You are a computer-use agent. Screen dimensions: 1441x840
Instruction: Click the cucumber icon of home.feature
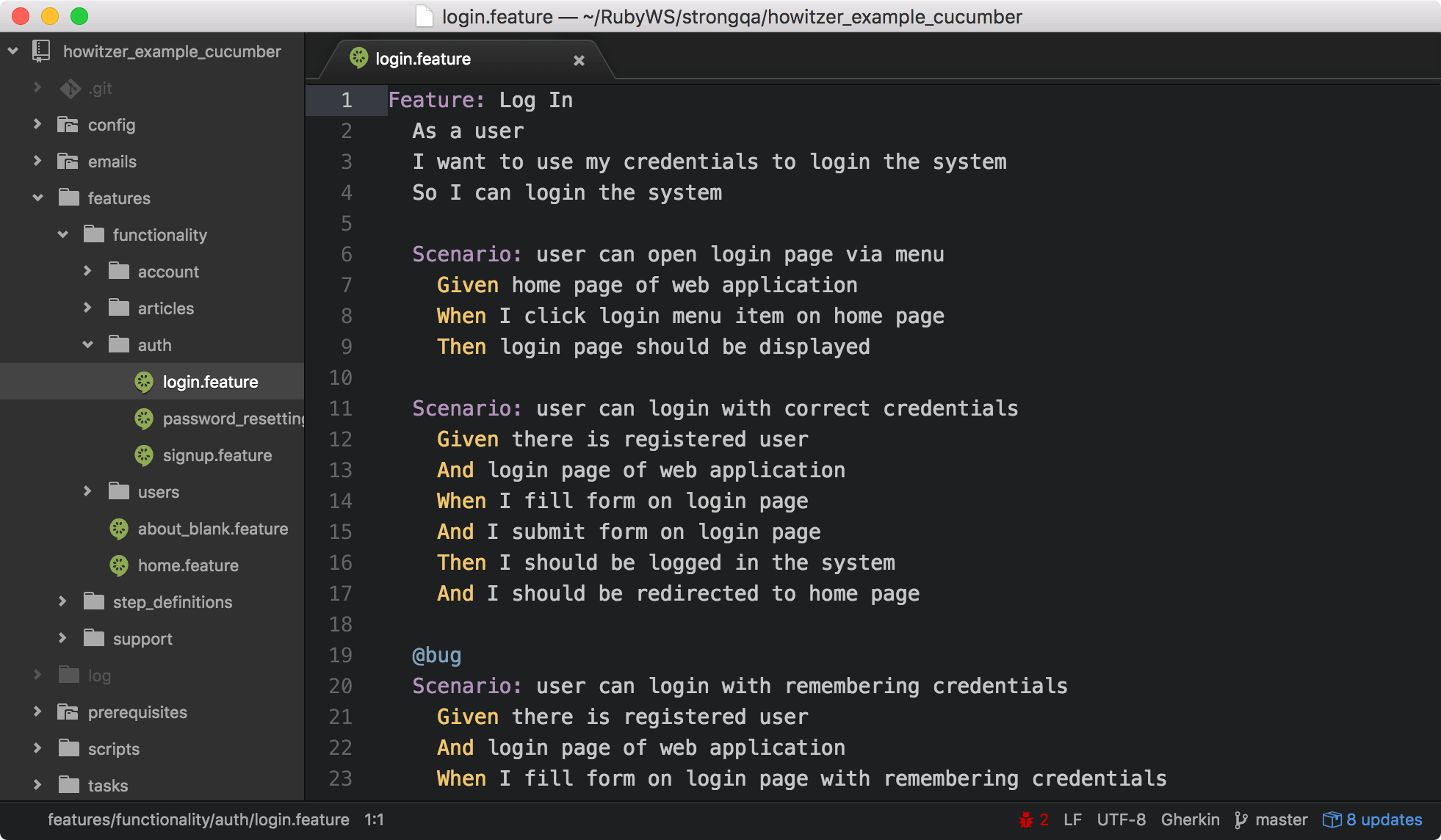click(119, 565)
